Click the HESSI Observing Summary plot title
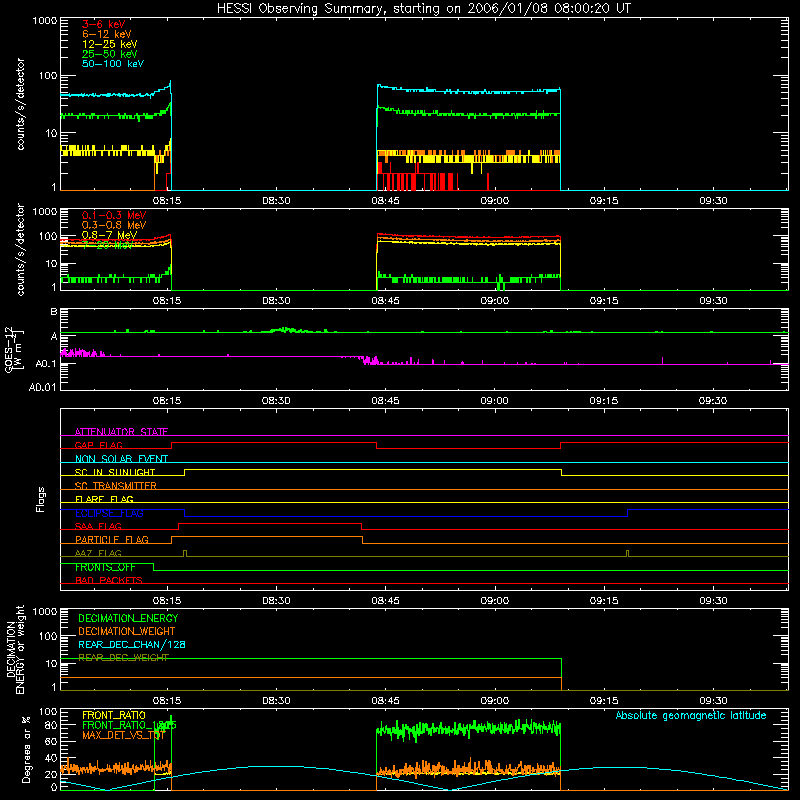Screen dimensions: 800x800 pos(423,9)
